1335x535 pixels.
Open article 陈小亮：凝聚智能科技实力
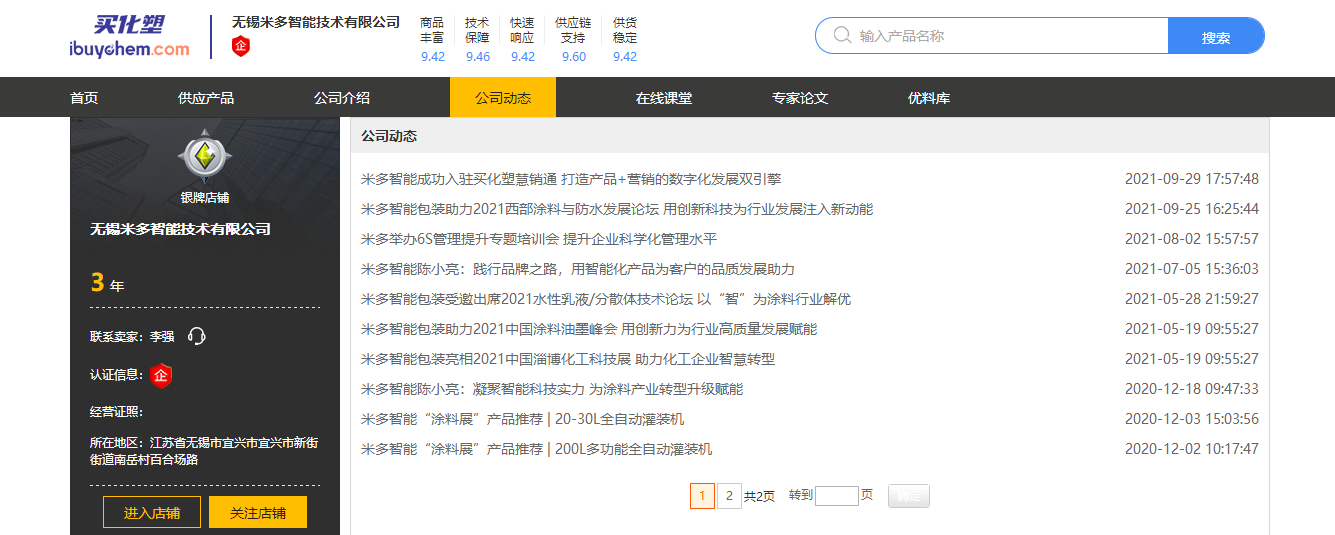[x=552, y=389]
